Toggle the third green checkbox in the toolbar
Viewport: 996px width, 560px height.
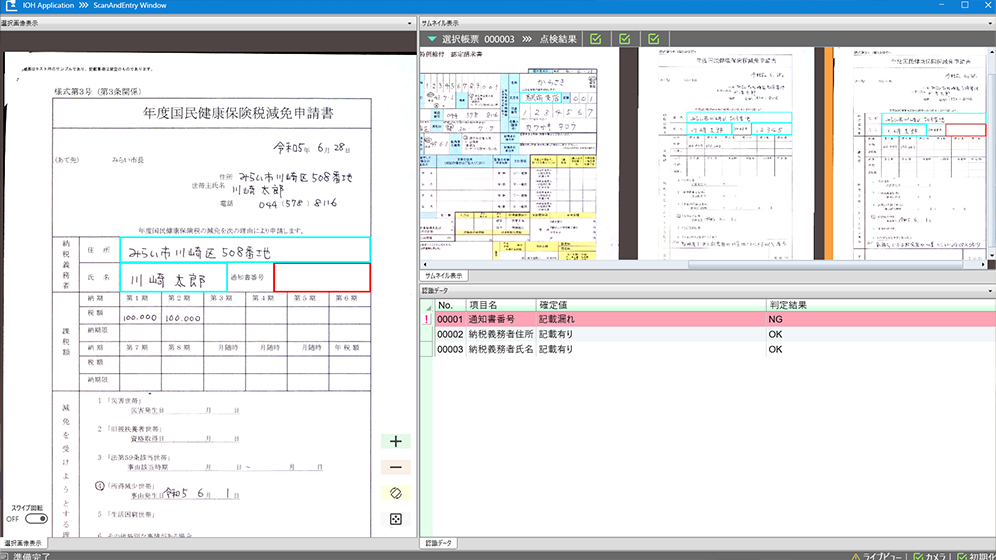click(654, 39)
